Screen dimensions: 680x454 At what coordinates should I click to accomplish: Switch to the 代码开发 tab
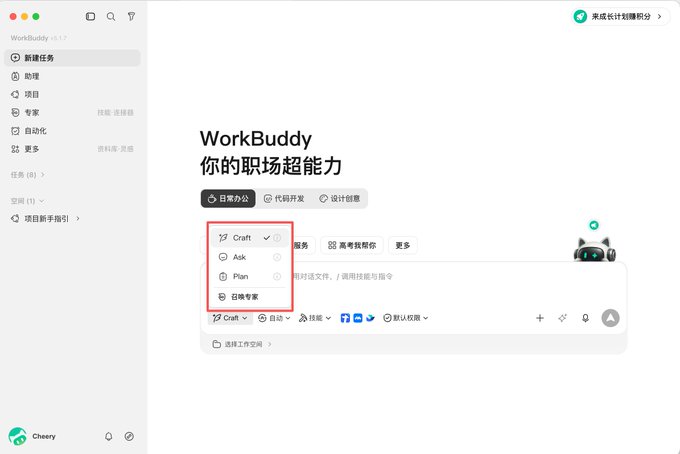[284, 199]
